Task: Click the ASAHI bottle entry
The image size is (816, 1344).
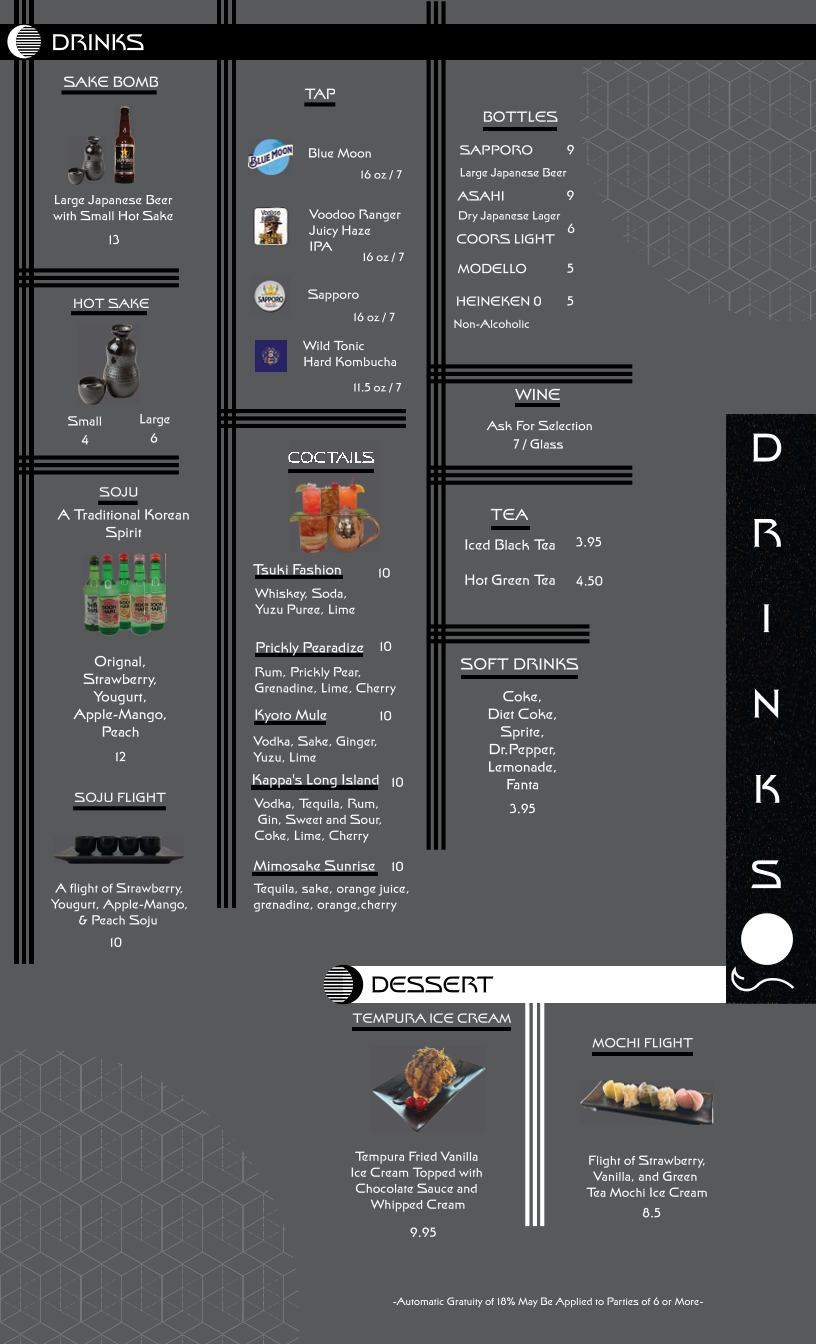Action: [481, 196]
